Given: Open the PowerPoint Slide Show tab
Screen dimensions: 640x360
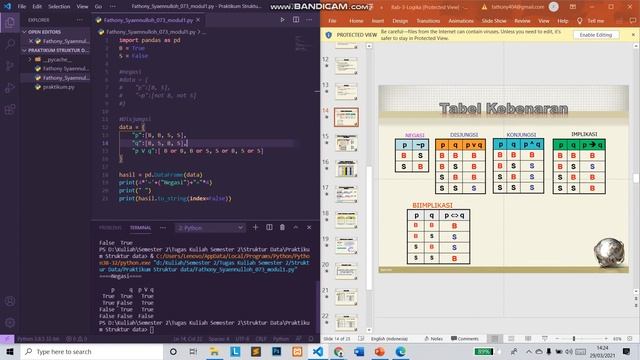Looking at the screenshot, I should 494,21.
